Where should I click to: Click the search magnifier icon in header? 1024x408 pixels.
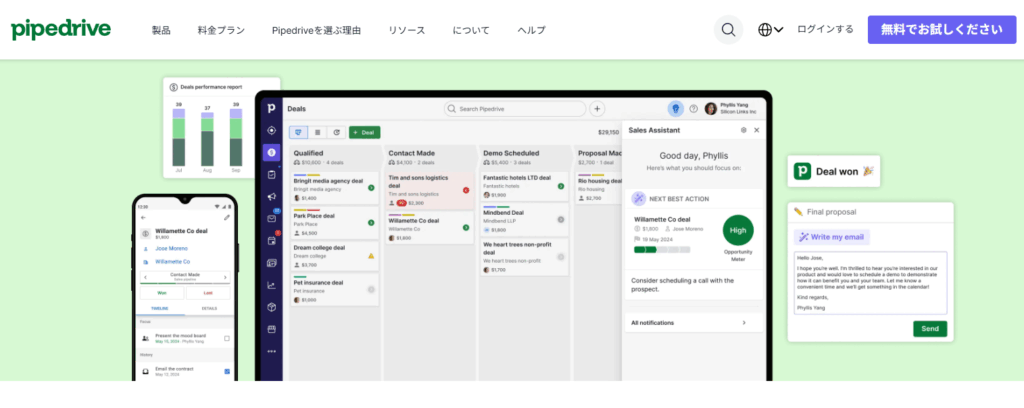point(728,30)
